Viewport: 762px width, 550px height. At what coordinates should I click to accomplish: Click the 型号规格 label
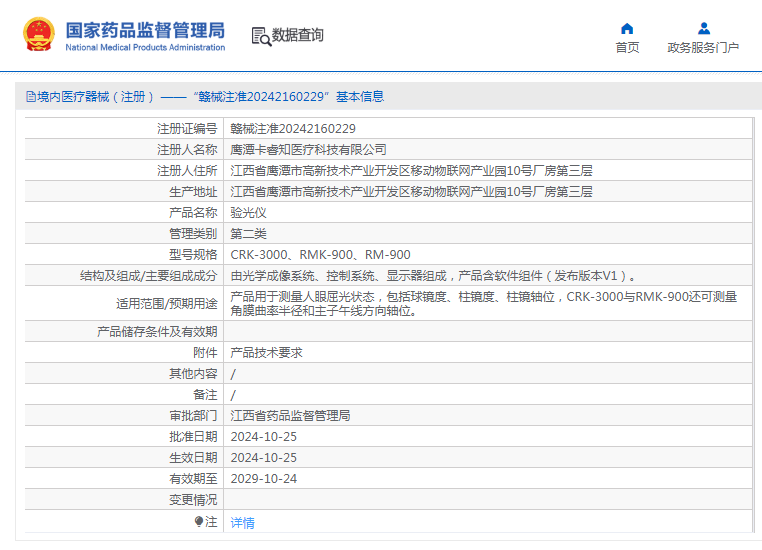coord(193,255)
